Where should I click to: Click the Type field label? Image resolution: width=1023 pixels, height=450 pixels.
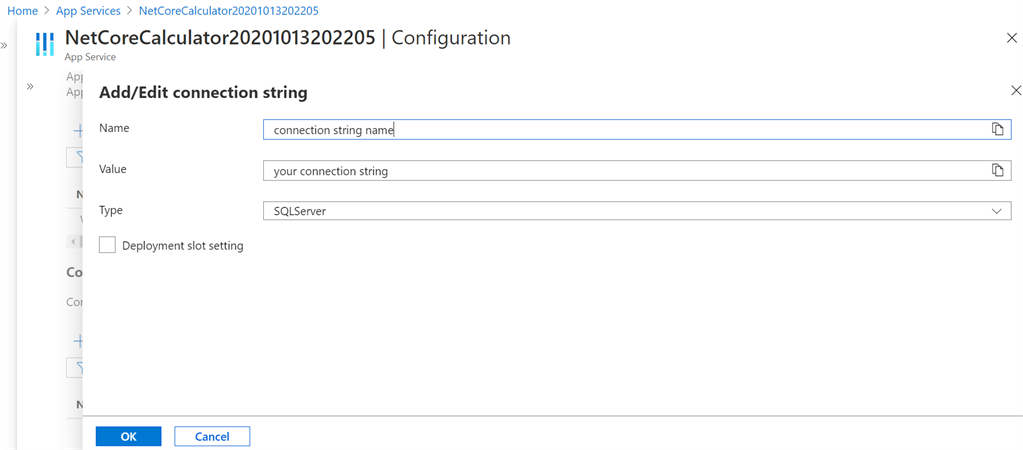coord(111,210)
